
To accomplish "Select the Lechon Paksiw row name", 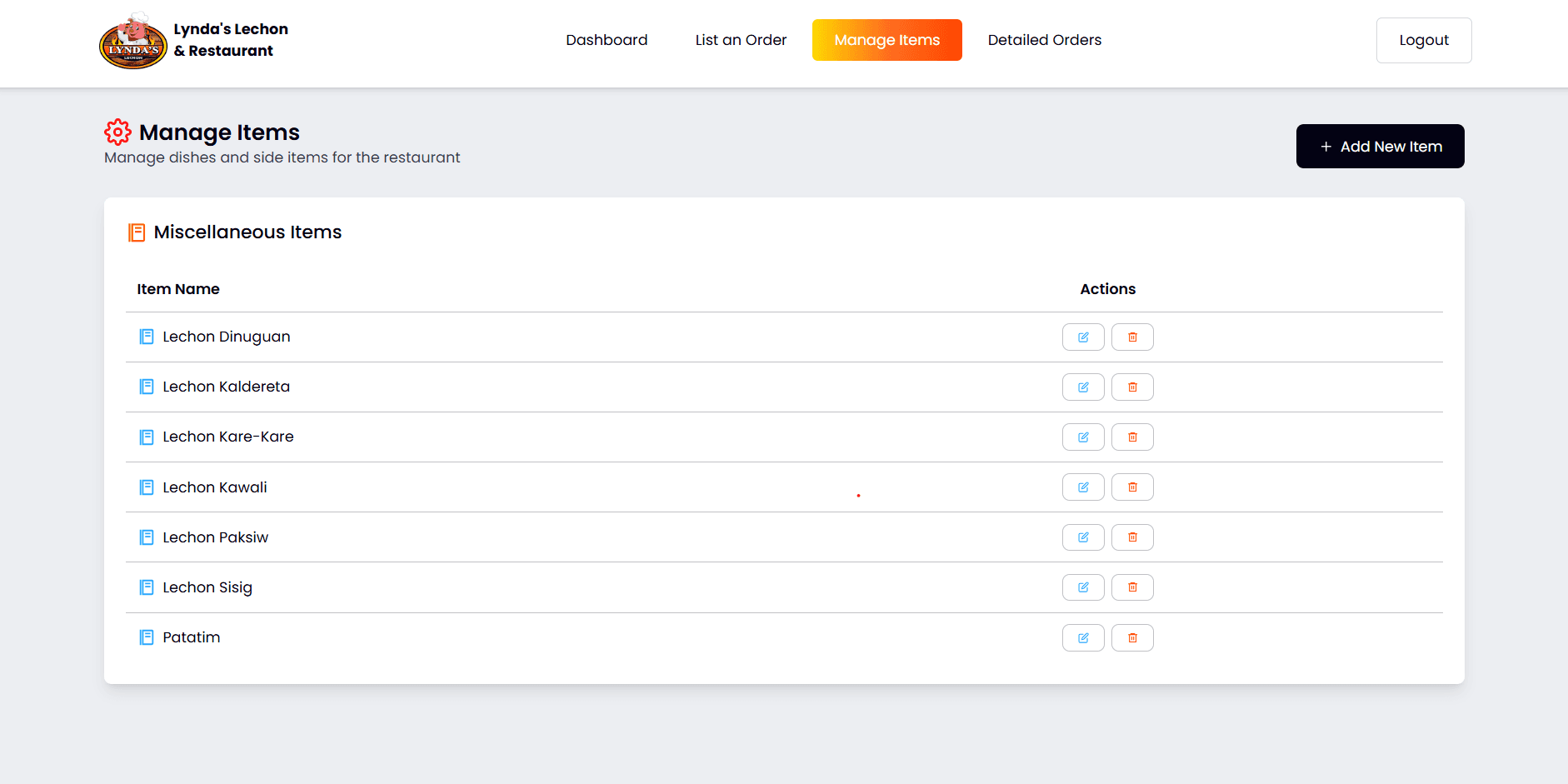I will [x=215, y=537].
